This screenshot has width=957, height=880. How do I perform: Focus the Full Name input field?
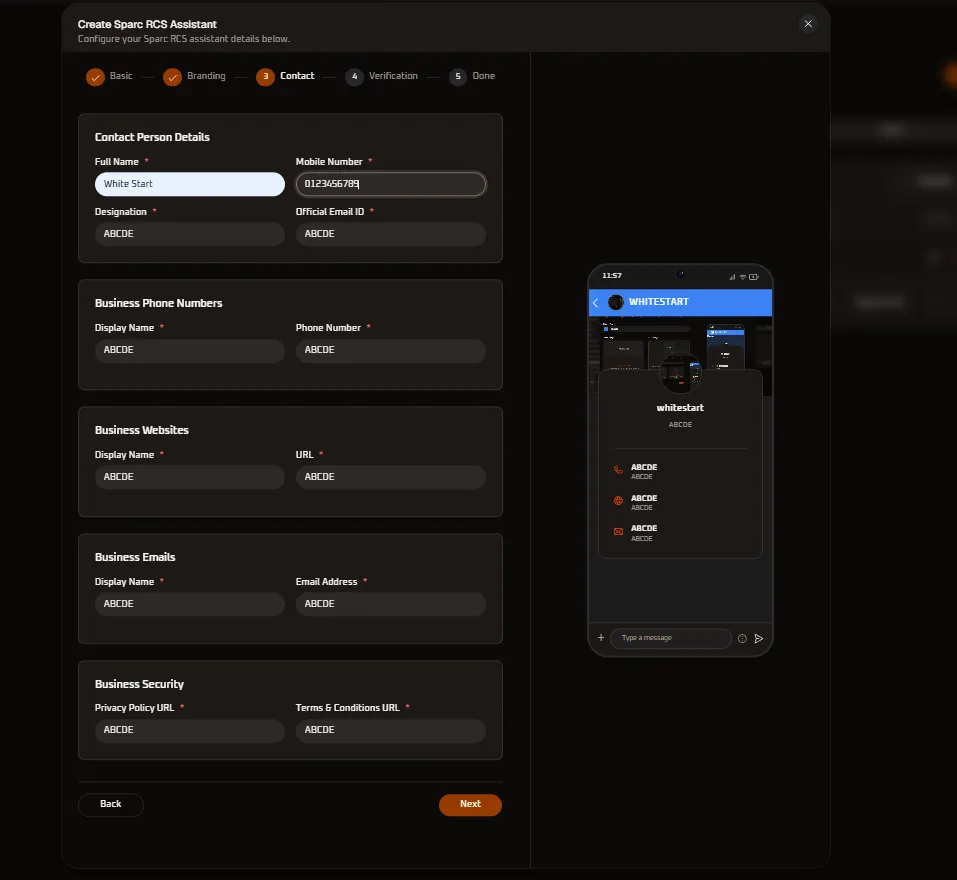click(x=190, y=184)
